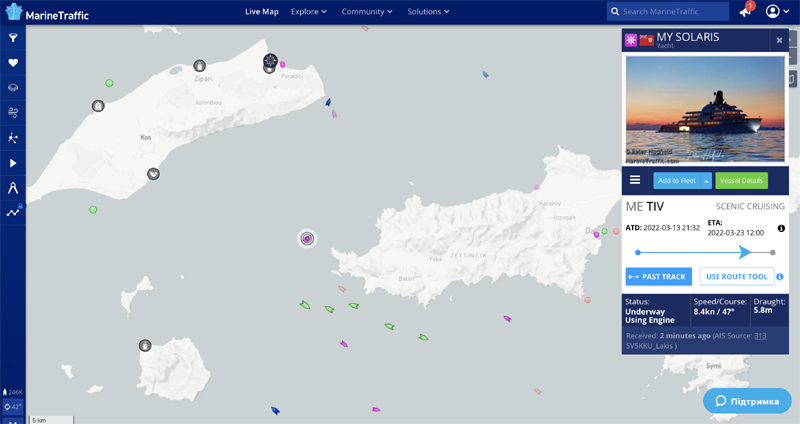Open the Add to Fleet dropdown arrow
Image resolution: width=800 pixels, height=424 pixels.
tap(707, 181)
